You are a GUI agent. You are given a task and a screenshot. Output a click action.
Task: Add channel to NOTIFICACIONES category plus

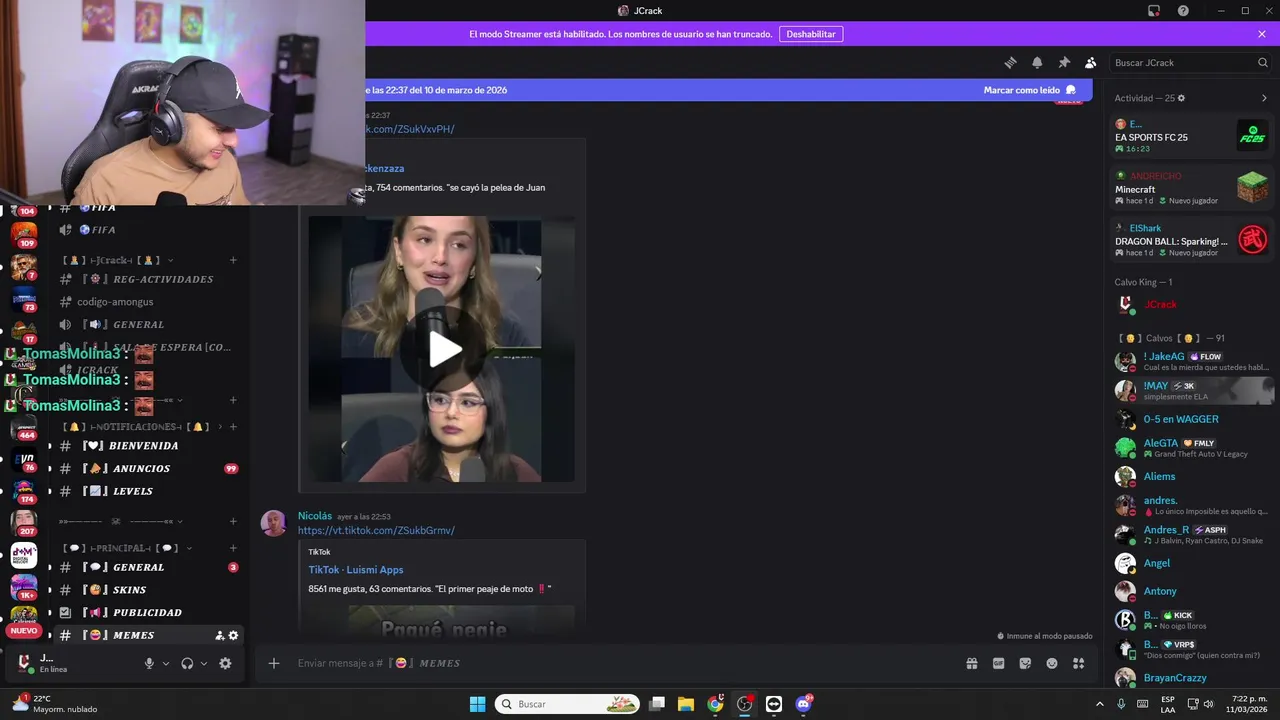pos(233,427)
